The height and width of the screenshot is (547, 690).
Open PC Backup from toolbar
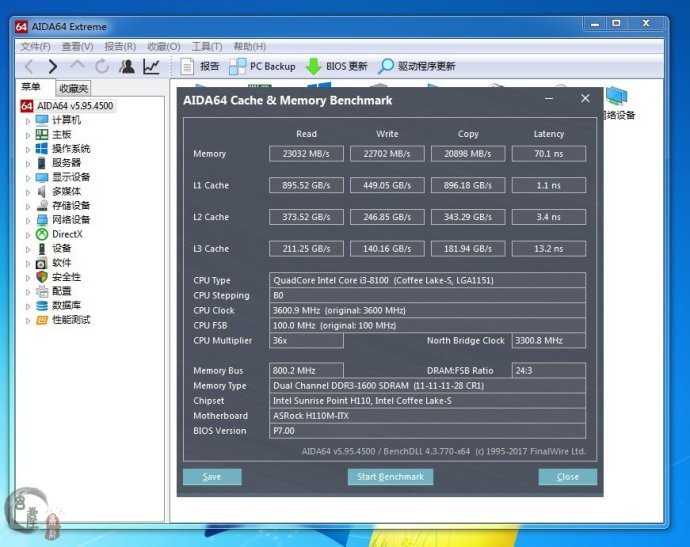coord(262,66)
